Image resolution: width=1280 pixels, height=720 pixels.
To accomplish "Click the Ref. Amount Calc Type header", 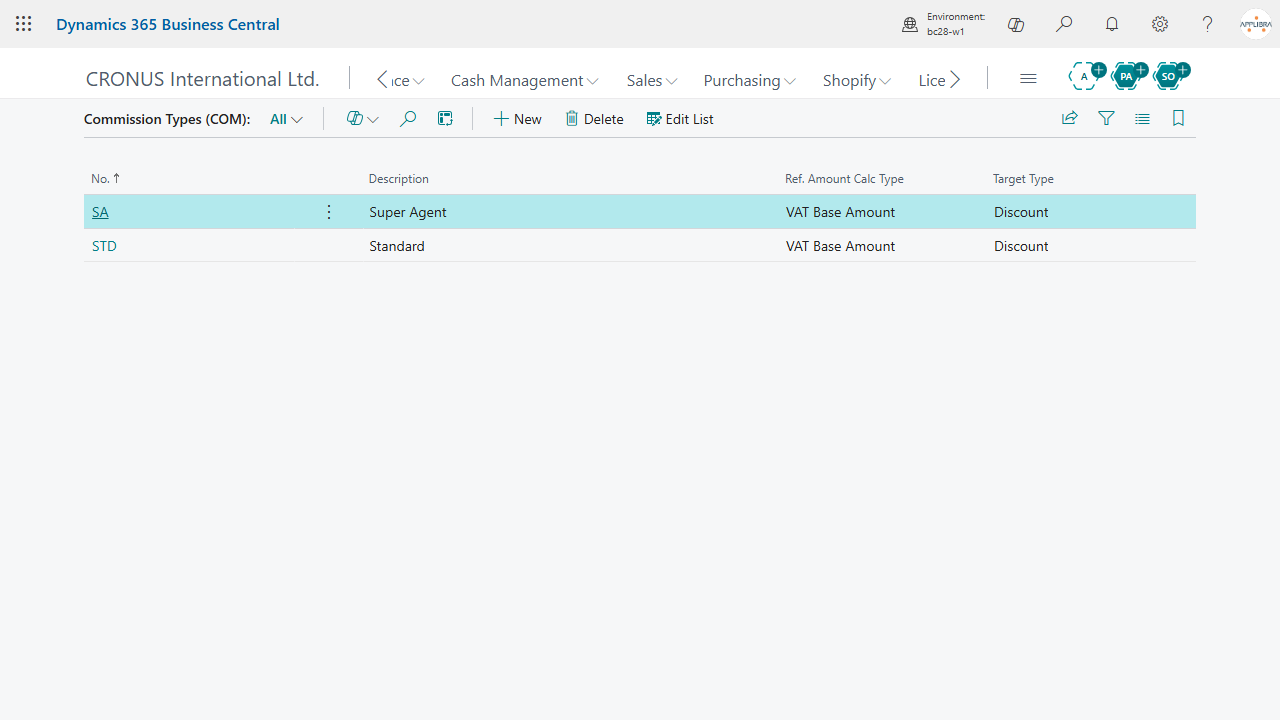I will point(844,179).
